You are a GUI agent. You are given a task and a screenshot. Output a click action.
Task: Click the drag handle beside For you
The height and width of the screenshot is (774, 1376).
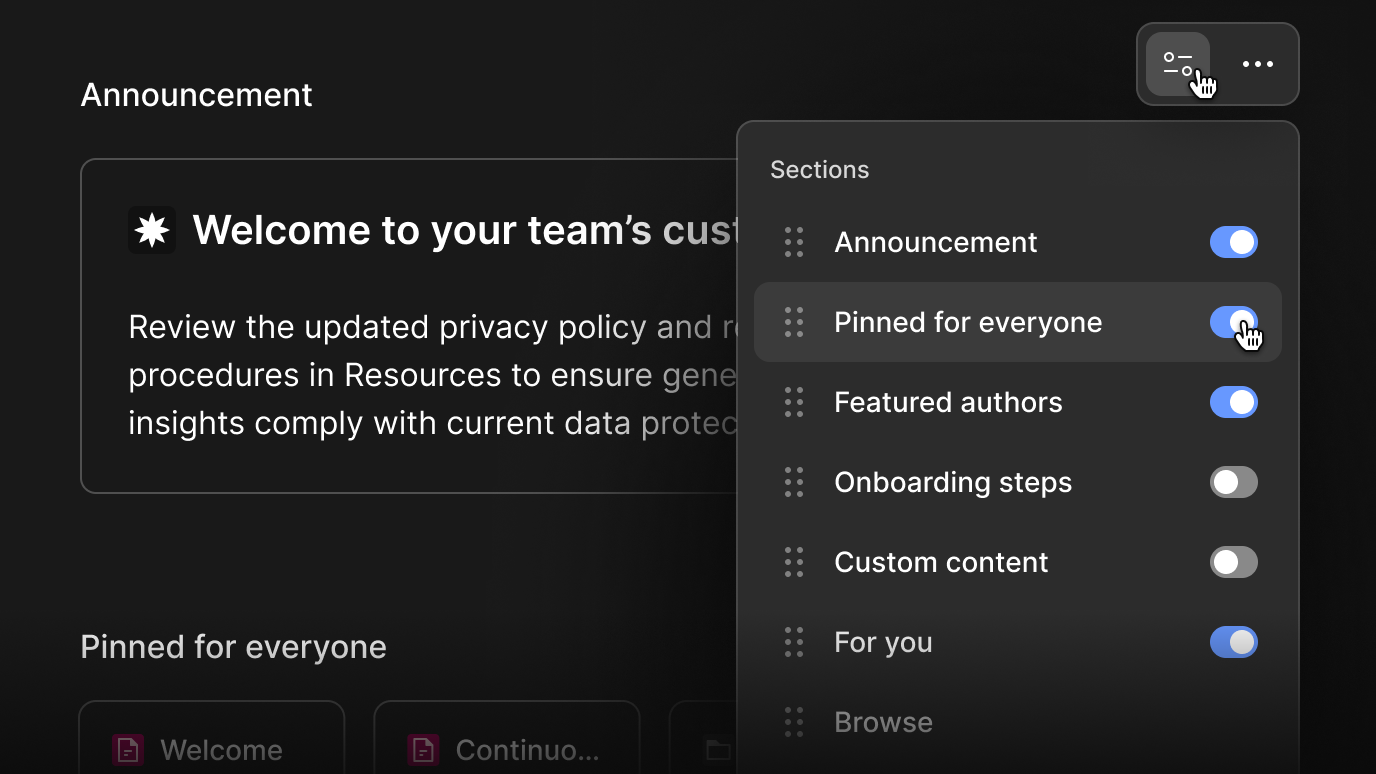(x=794, y=642)
